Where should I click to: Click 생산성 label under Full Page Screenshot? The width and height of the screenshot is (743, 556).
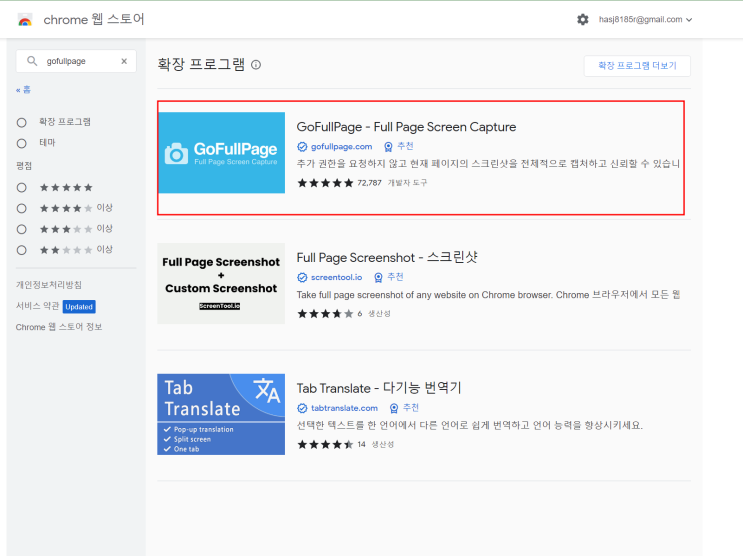click(380, 314)
